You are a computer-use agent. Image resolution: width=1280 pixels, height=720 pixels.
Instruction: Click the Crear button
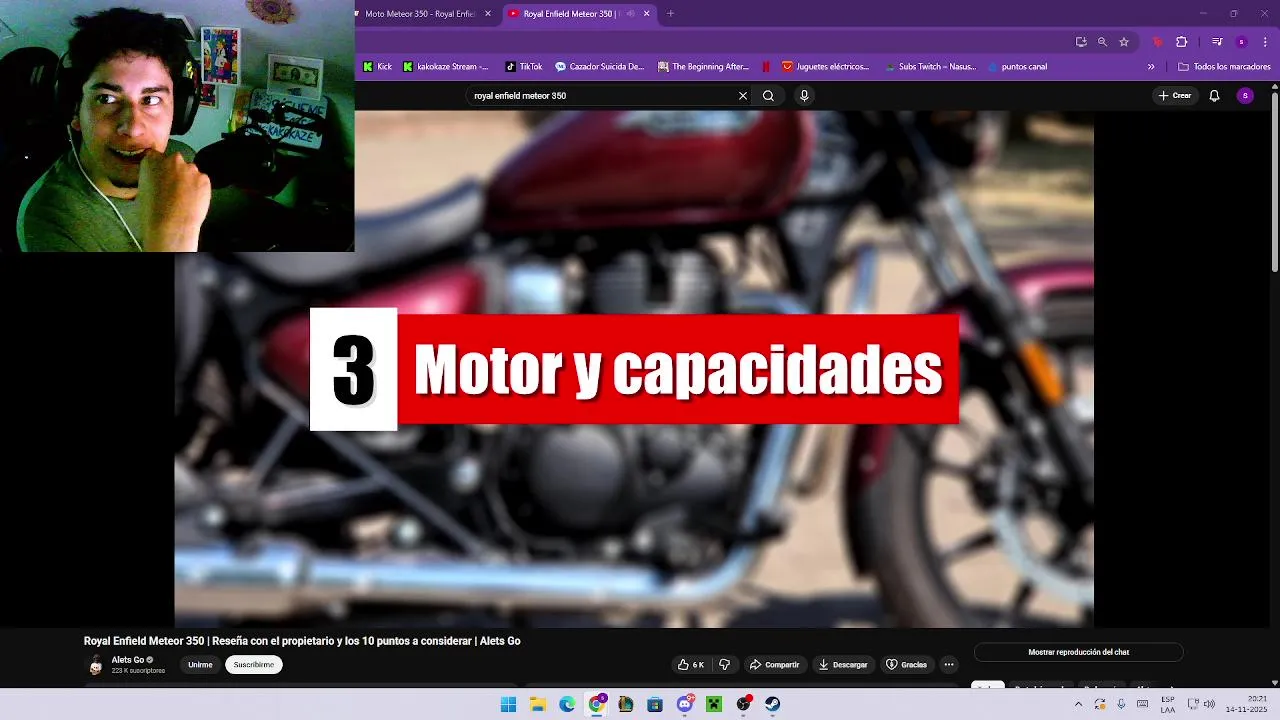(x=1175, y=96)
